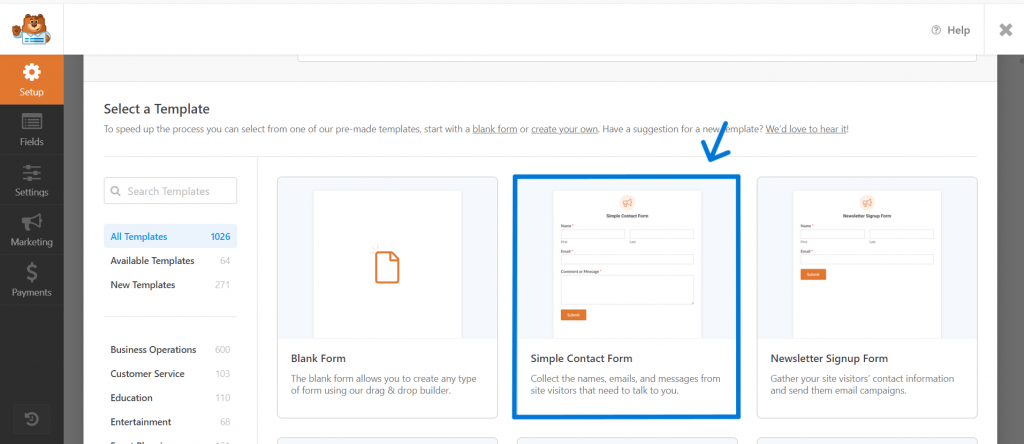The height and width of the screenshot is (444, 1024).
Task: Follow the 'blank form' link
Action: tap(494, 129)
